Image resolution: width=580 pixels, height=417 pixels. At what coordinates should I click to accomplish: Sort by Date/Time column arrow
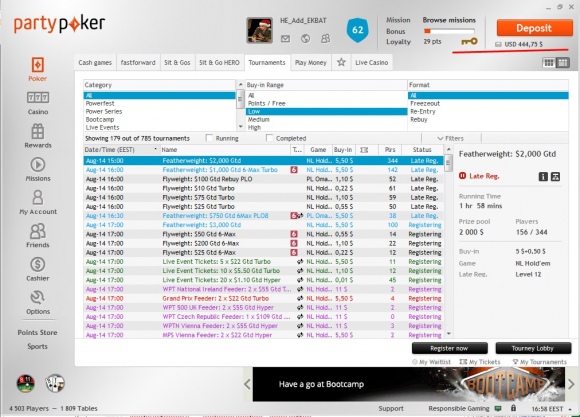[x=155, y=149]
